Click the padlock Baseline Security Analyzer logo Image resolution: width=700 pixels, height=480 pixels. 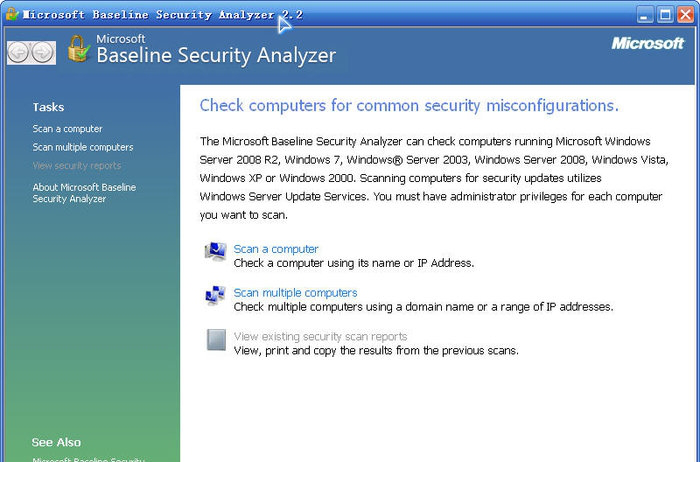pos(79,49)
